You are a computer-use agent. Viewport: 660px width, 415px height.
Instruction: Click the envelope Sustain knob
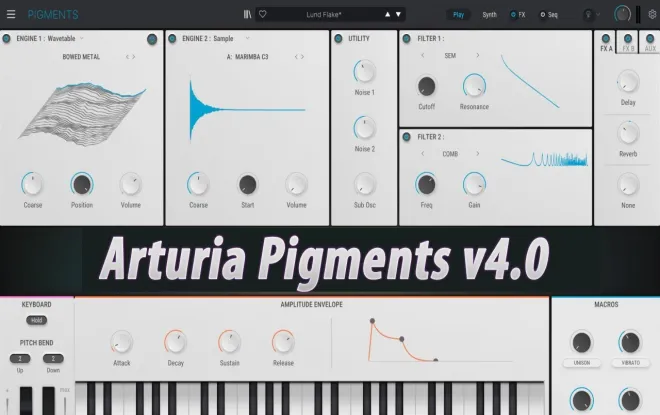click(229, 342)
